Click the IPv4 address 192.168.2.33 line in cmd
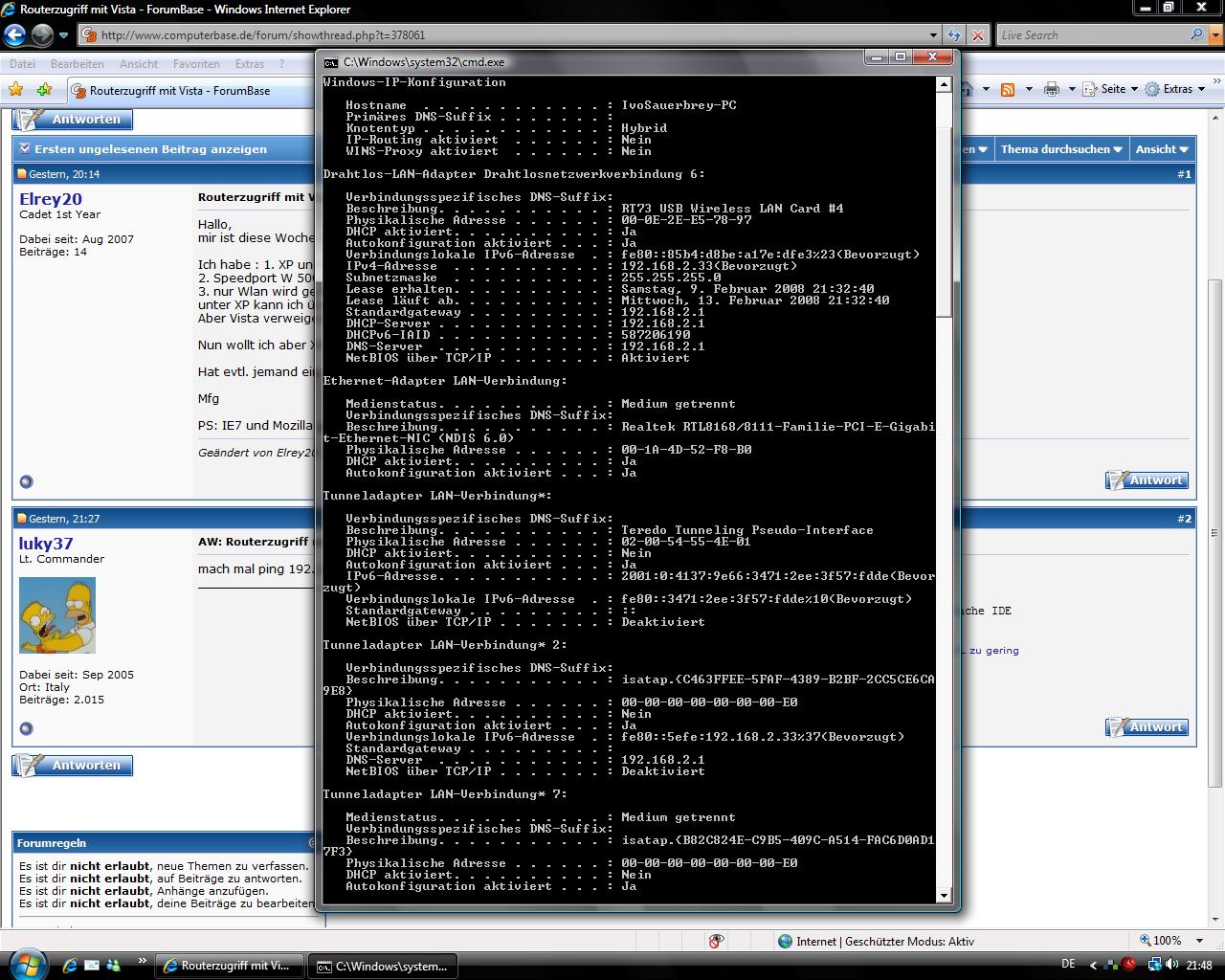The image size is (1225, 980). tap(571, 266)
